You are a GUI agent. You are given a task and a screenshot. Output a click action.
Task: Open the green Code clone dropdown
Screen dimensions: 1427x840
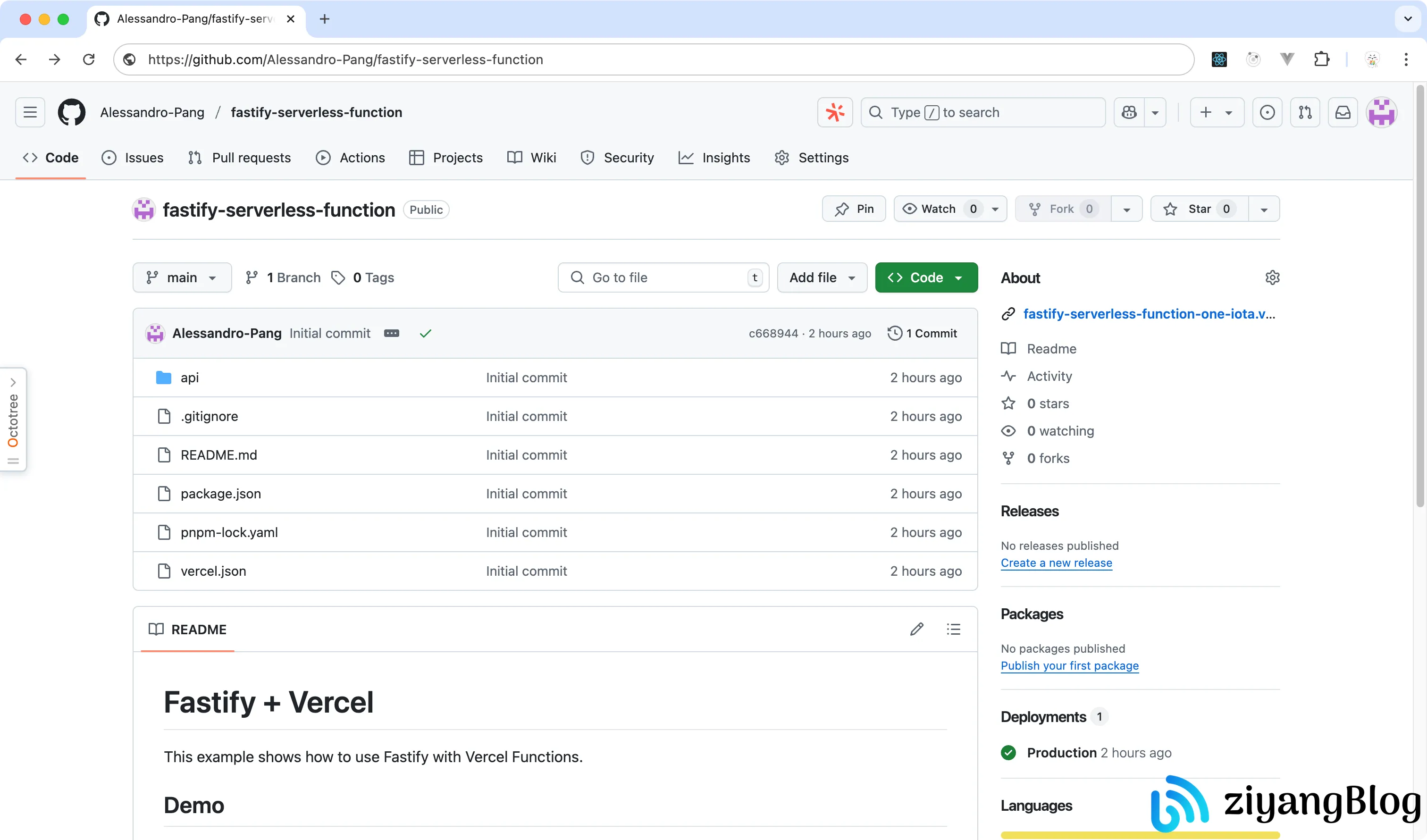click(926, 277)
